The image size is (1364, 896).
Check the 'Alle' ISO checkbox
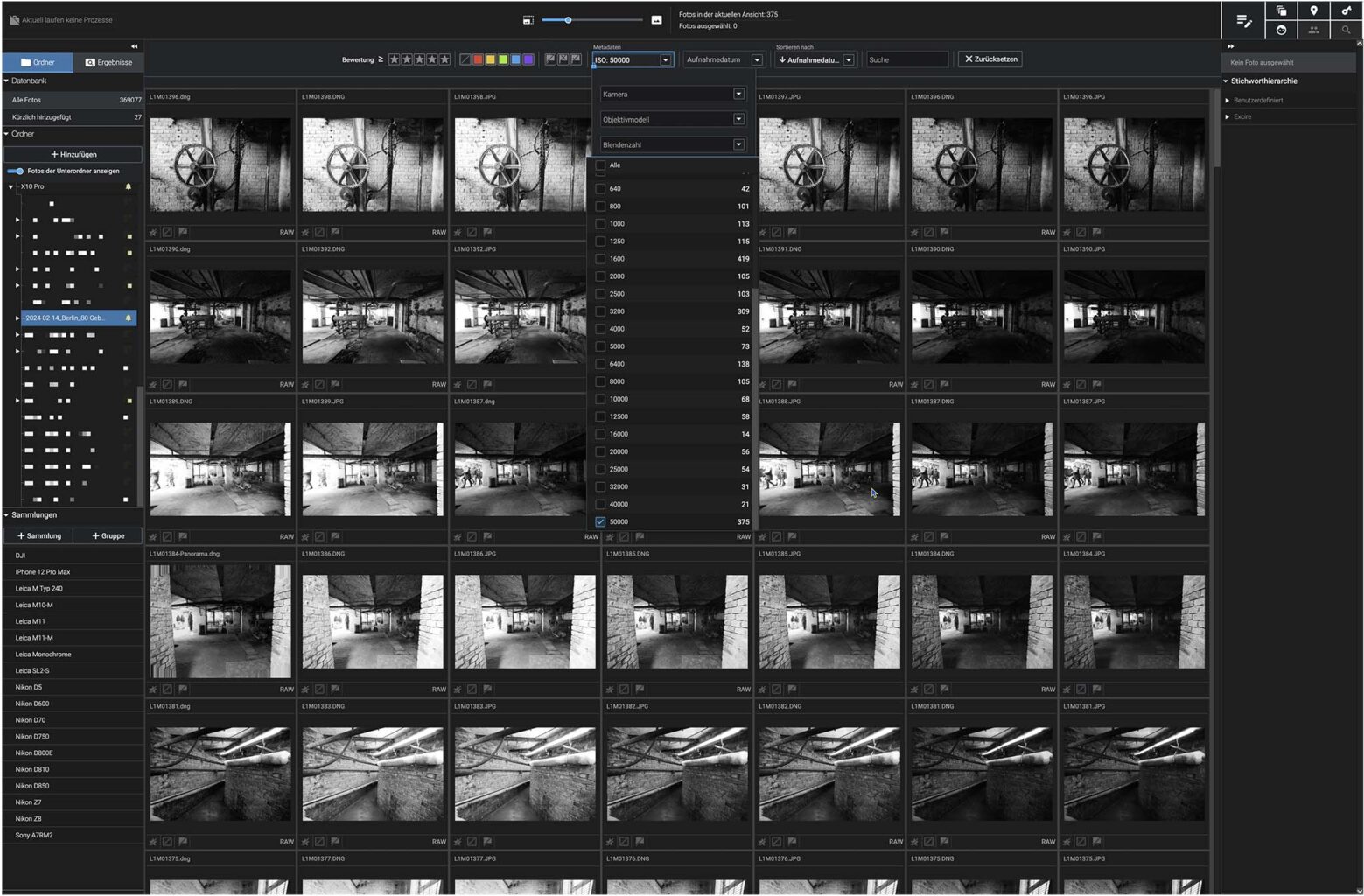pyautogui.click(x=600, y=164)
